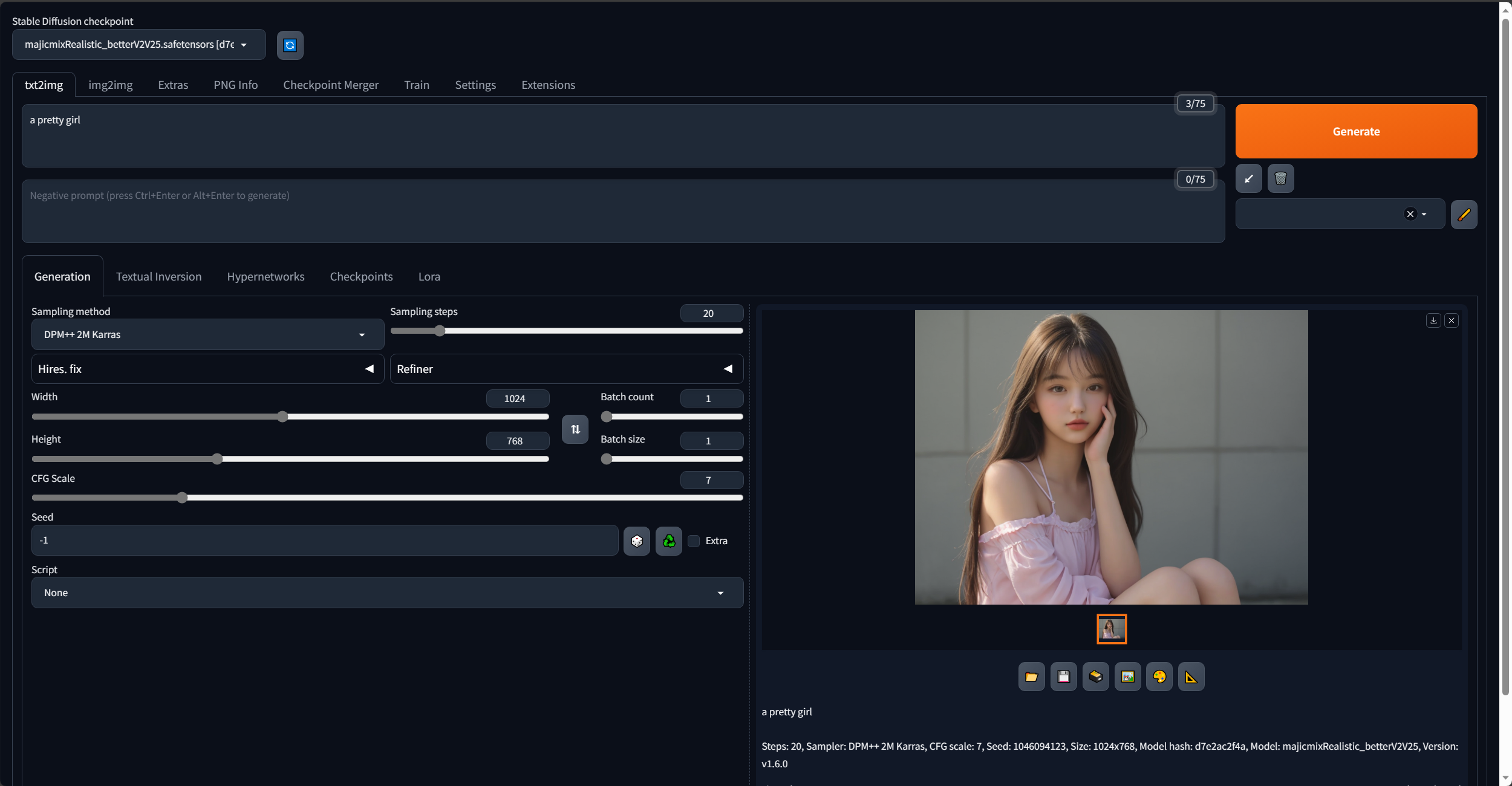Open the Lora tab
The height and width of the screenshot is (786, 1512).
click(429, 277)
